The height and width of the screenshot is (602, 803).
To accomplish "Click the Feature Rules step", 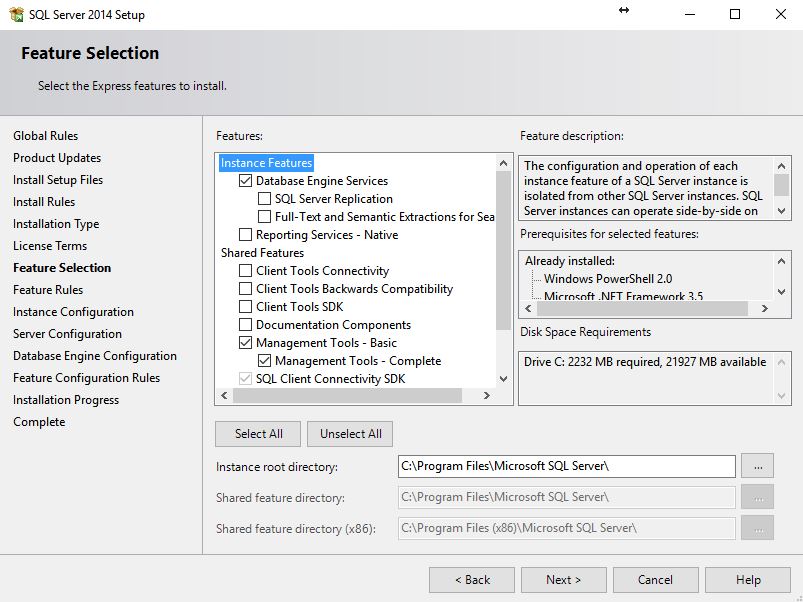I will click(48, 290).
